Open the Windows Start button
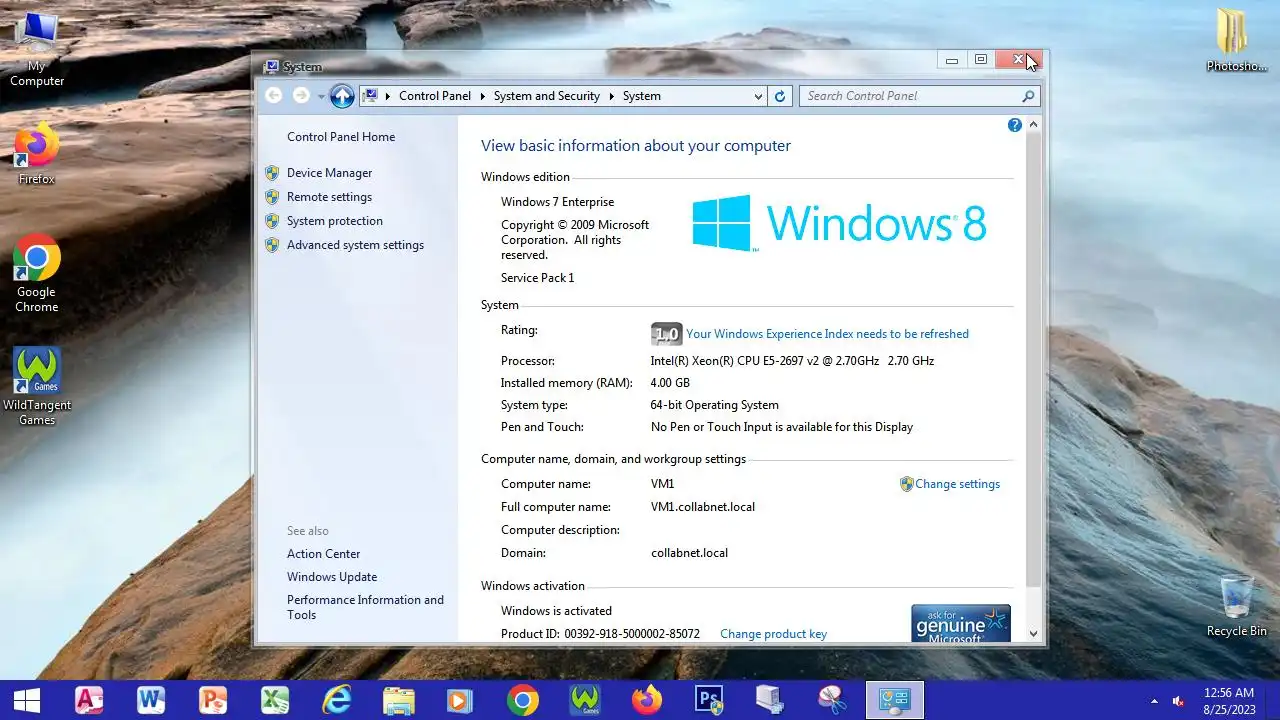This screenshot has height=720, width=1280. pos(26,700)
